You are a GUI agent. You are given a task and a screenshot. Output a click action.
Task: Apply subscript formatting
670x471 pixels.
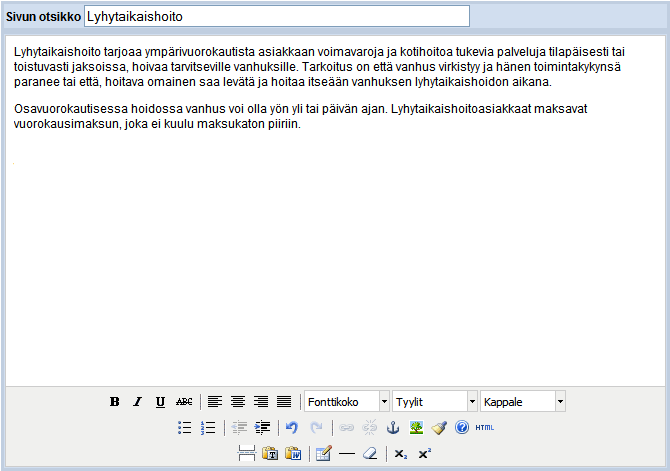click(401, 453)
